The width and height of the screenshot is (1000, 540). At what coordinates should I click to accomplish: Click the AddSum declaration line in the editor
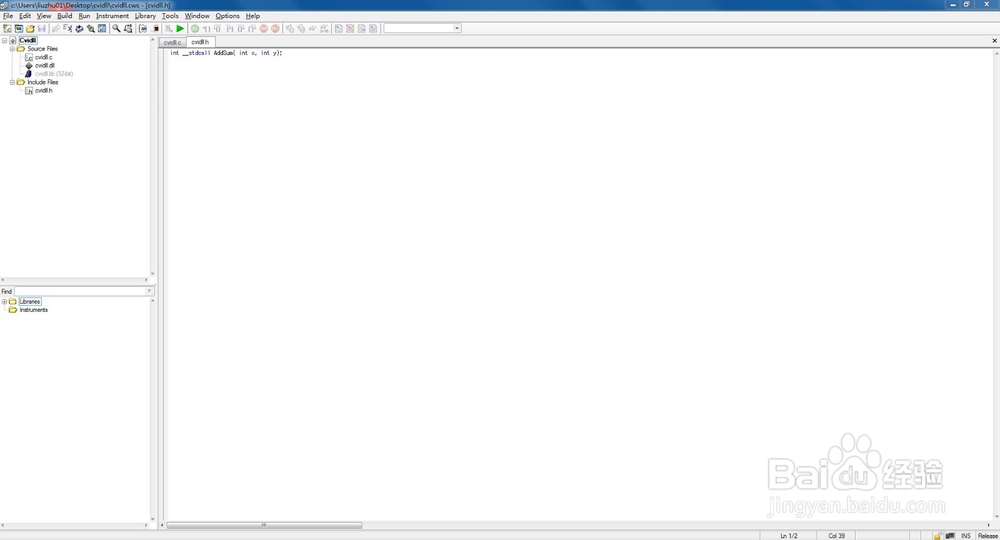tap(226, 53)
